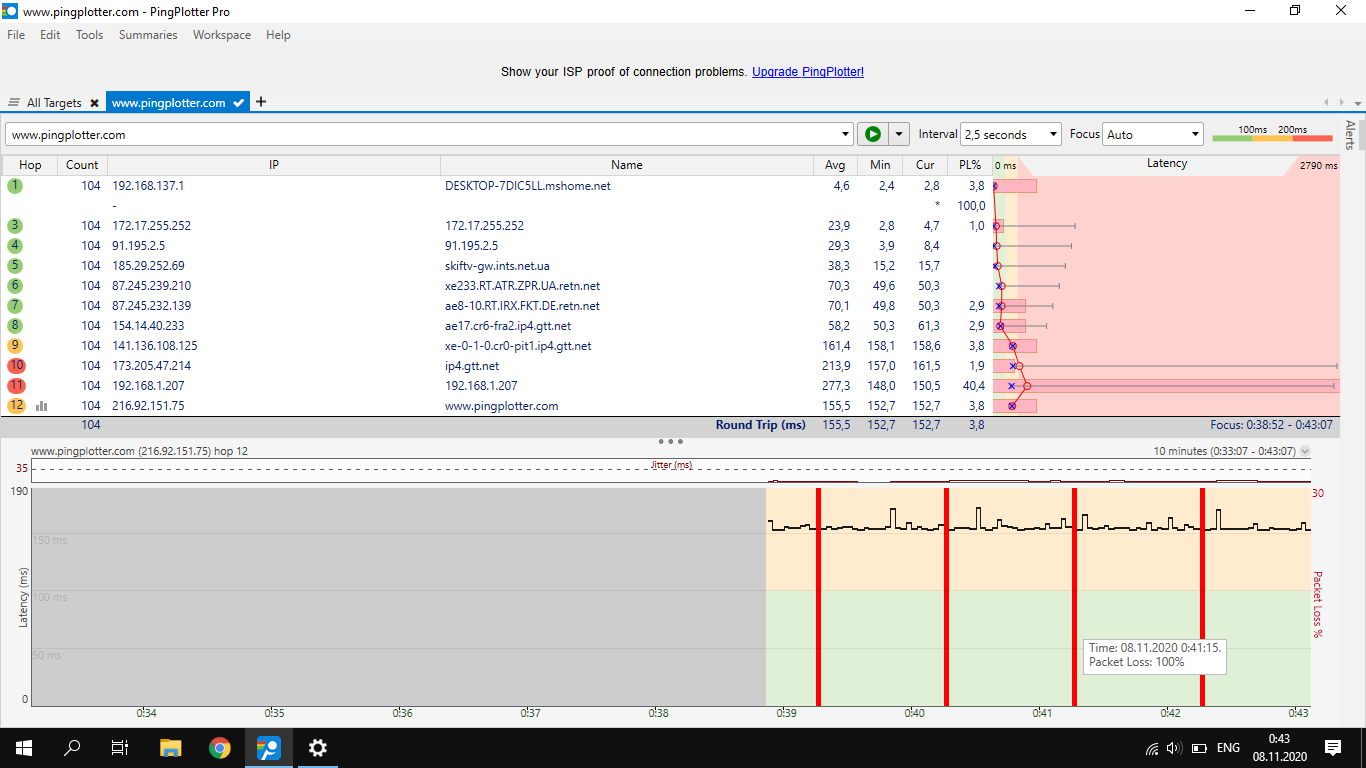Open the Alerts side panel
This screenshot has height=768, width=1366.
(1351, 135)
